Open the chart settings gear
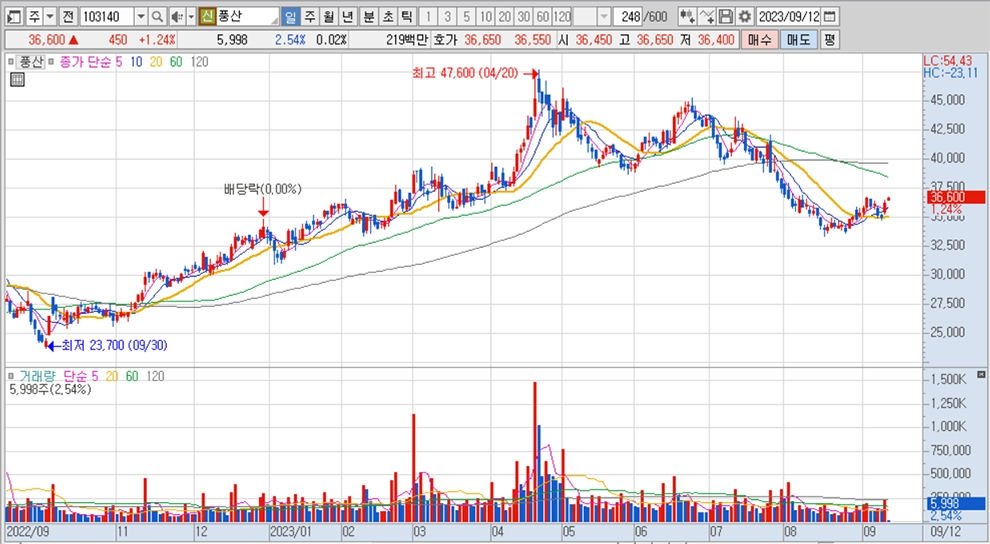Image resolution: width=990 pixels, height=544 pixels. tap(744, 17)
